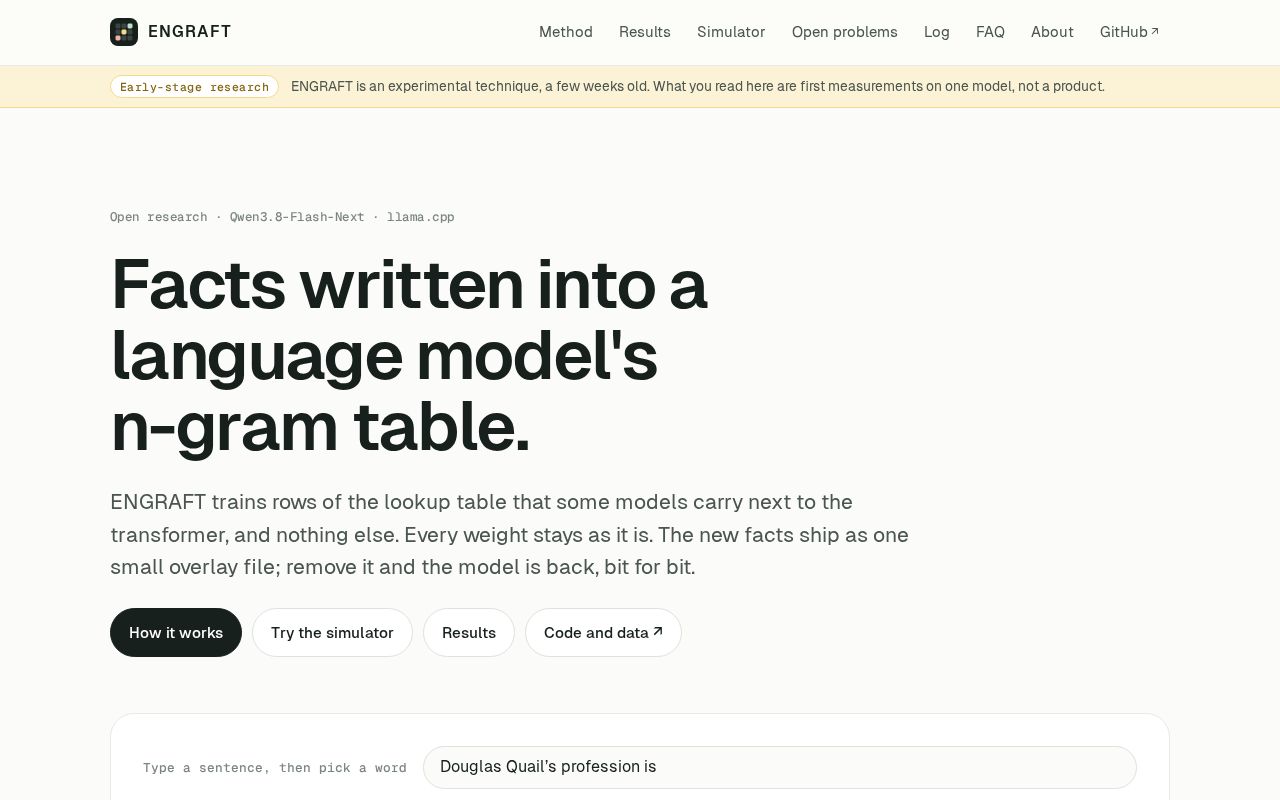Click the ENGRAFT logo icon

point(124,32)
